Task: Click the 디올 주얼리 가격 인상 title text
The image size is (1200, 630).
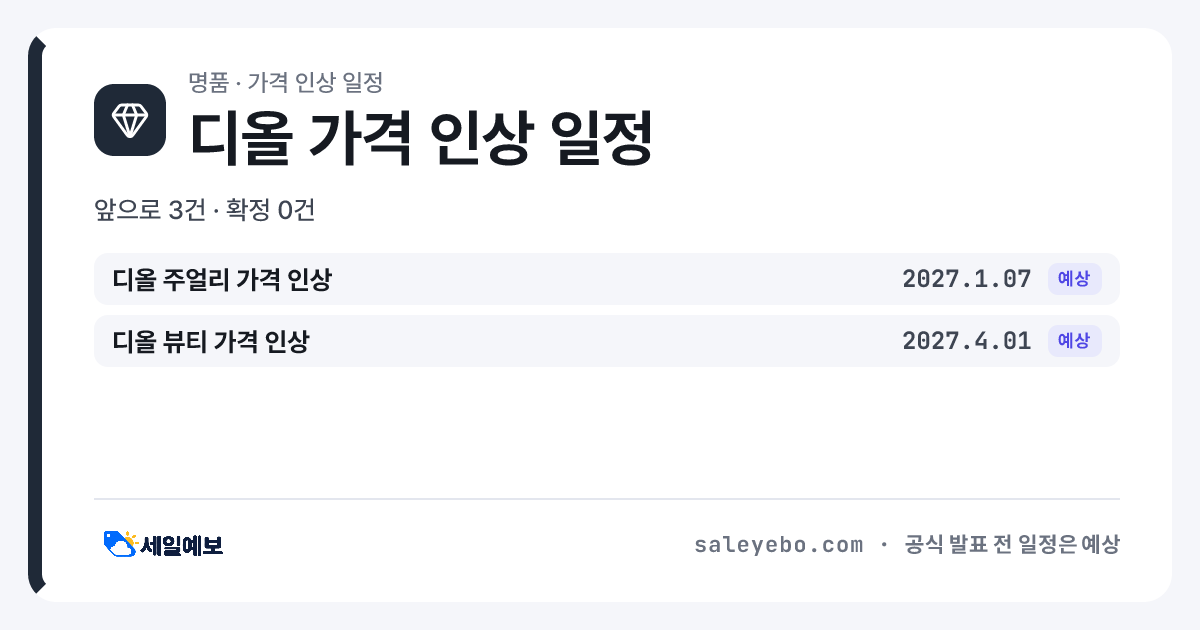Action: (x=222, y=279)
